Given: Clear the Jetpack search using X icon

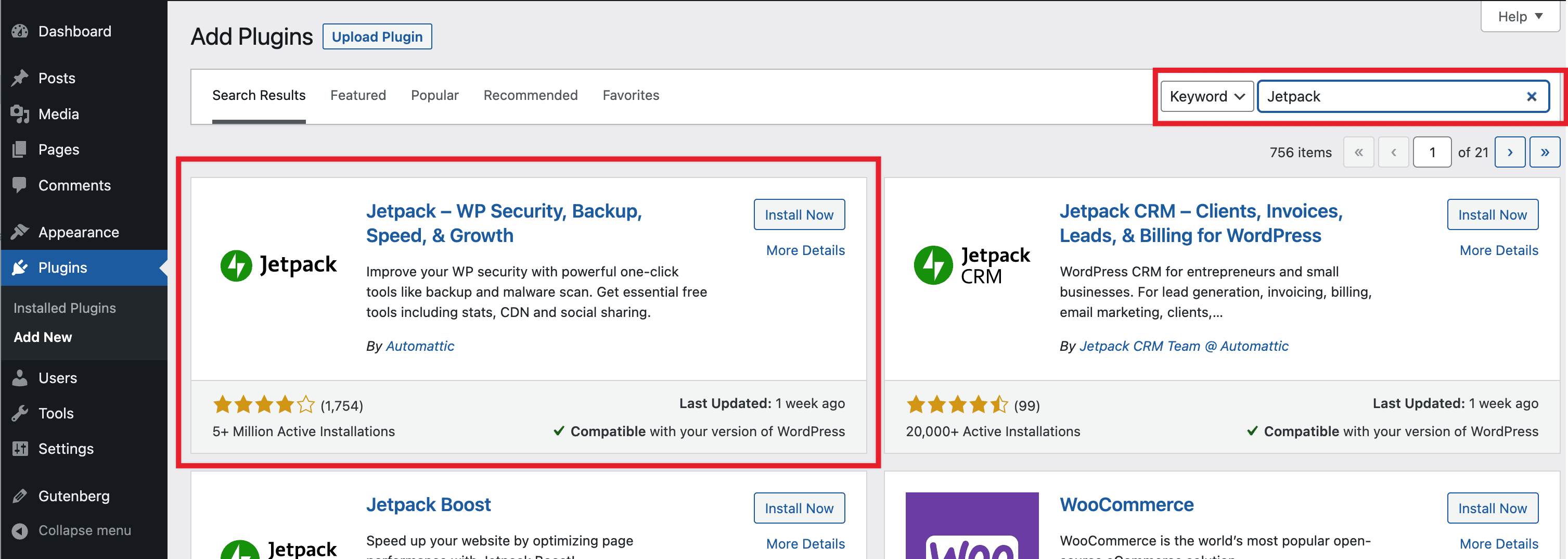Looking at the screenshot, I should [x=1532, y=96].
